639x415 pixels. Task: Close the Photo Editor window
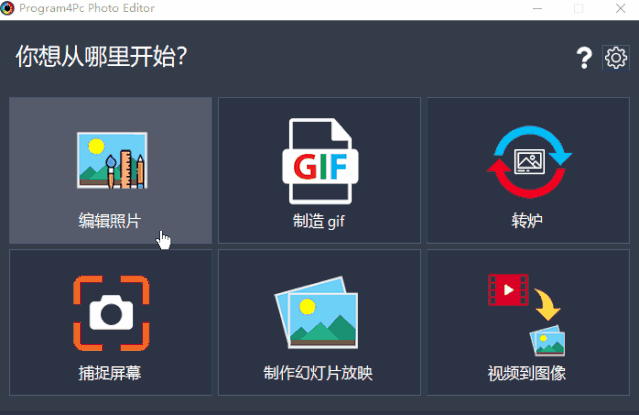click(620, 9)
